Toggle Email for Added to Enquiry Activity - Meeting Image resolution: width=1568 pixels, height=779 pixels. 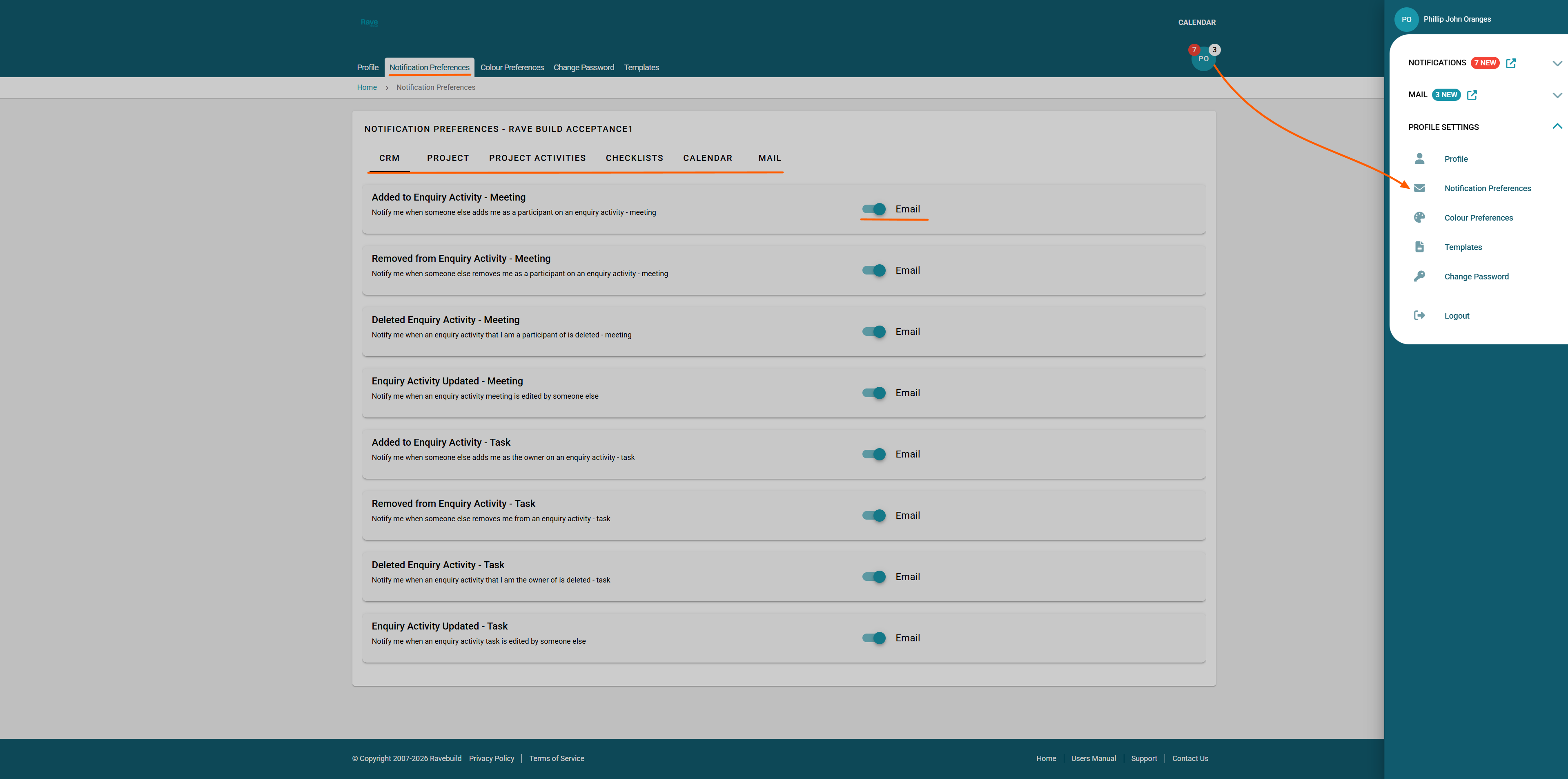coord(873,210)
